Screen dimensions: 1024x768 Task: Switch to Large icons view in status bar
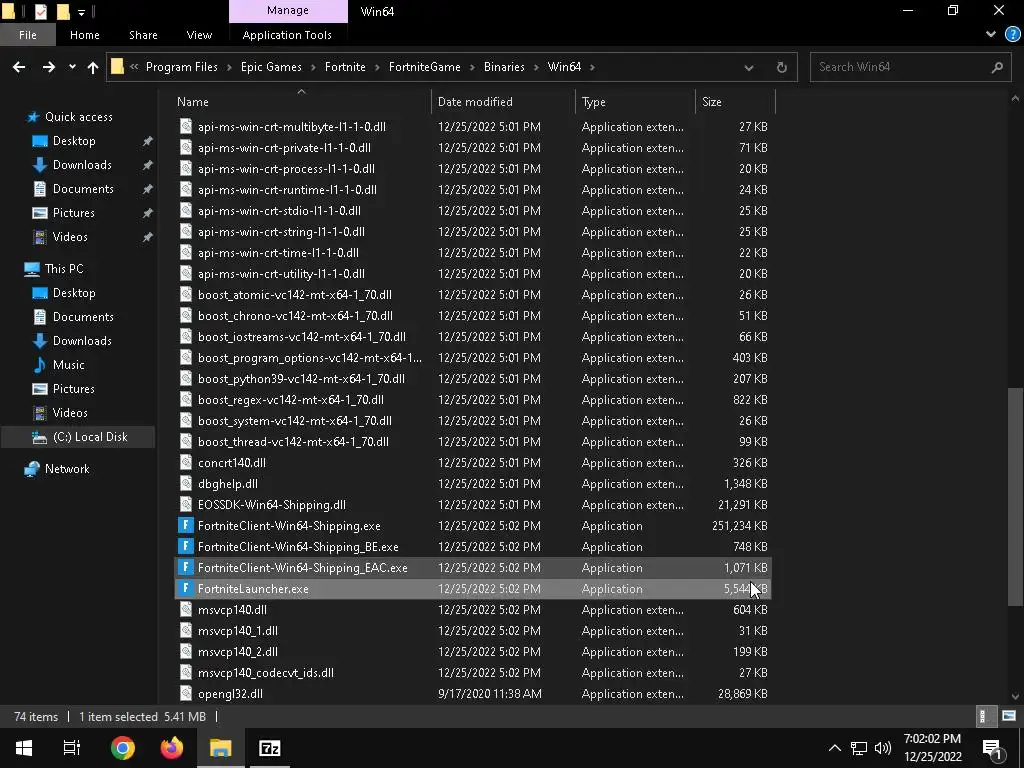pos(1008,716)
